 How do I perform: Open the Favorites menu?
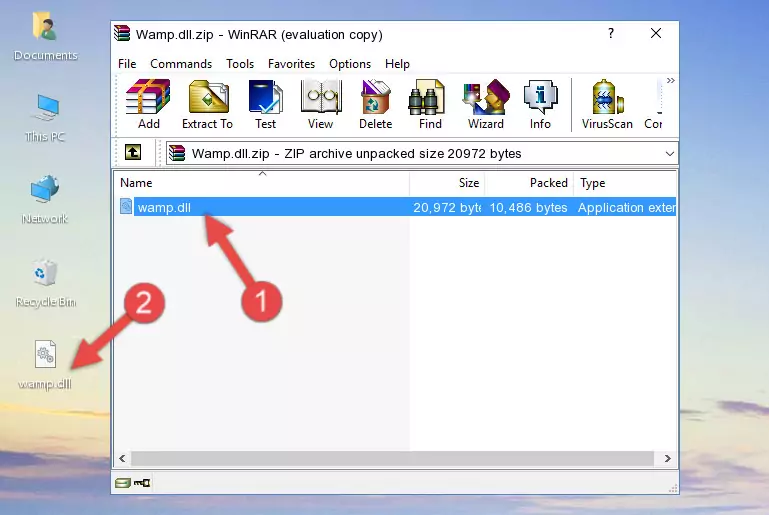point(291,64)
